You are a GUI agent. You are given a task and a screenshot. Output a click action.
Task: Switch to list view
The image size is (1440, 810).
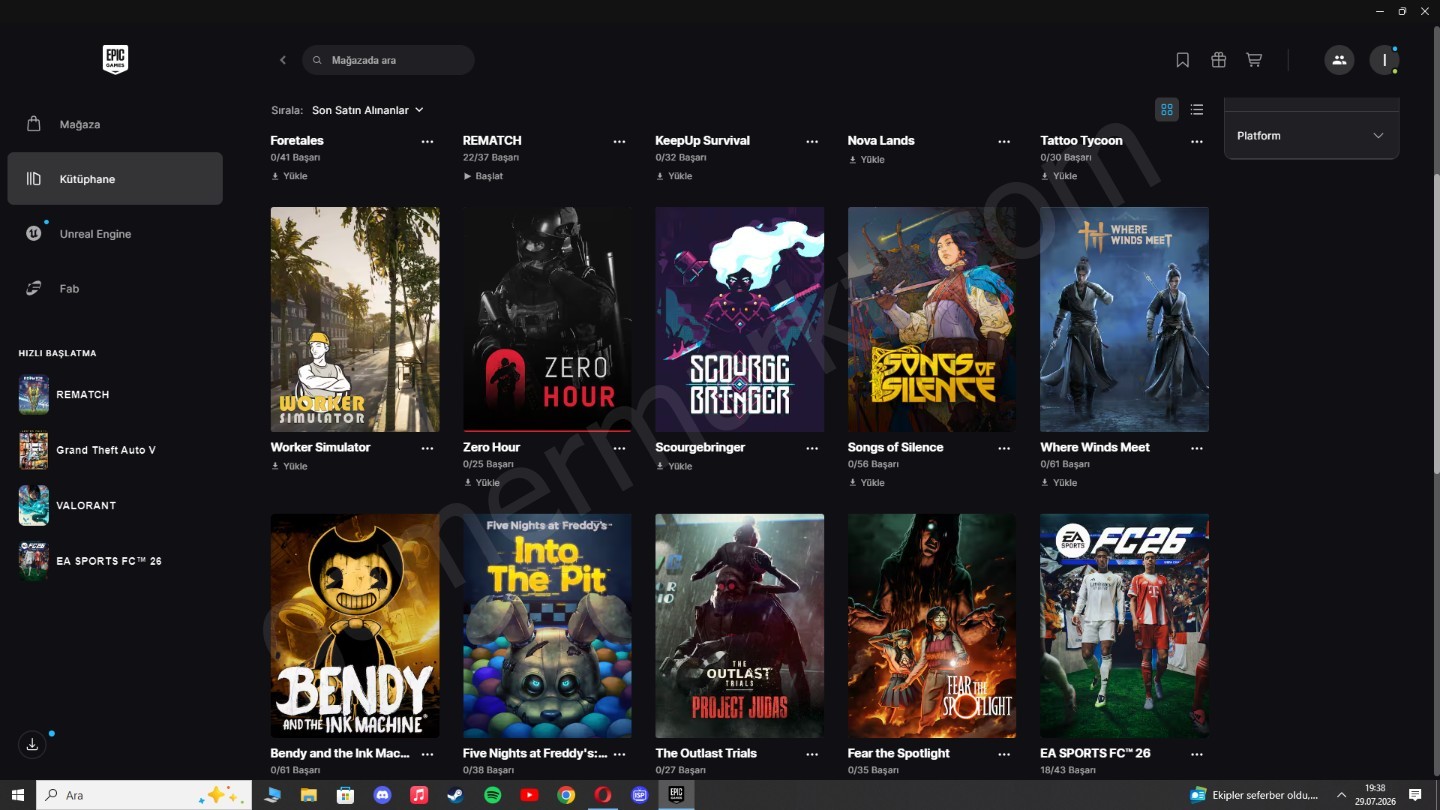coord(1197,110)
